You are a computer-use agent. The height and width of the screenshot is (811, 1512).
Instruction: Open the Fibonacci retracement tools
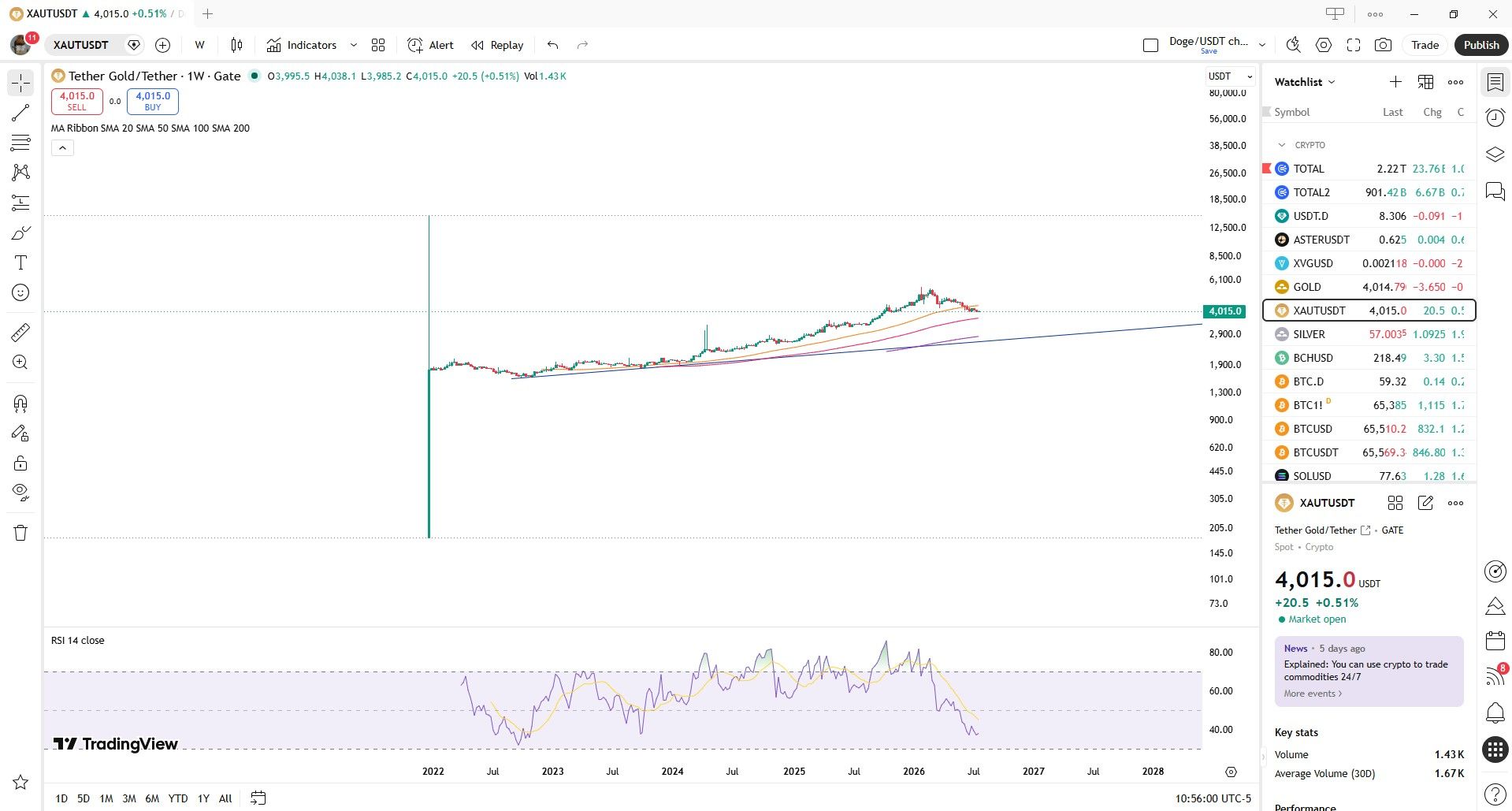(20, 143)
